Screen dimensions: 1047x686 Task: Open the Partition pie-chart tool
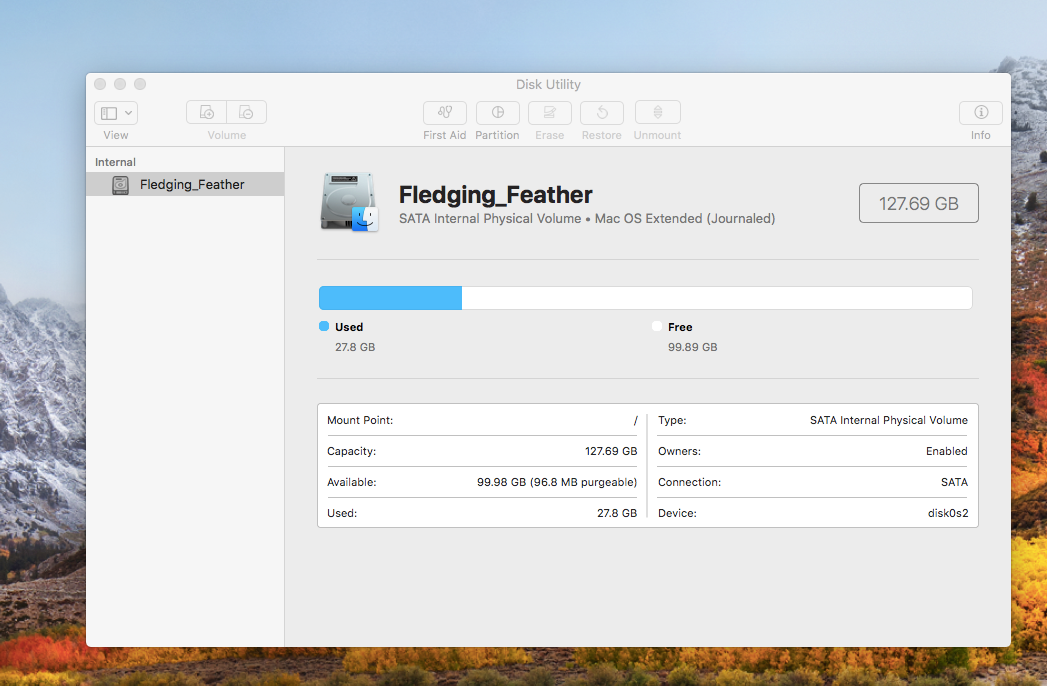tap(497, 112)
